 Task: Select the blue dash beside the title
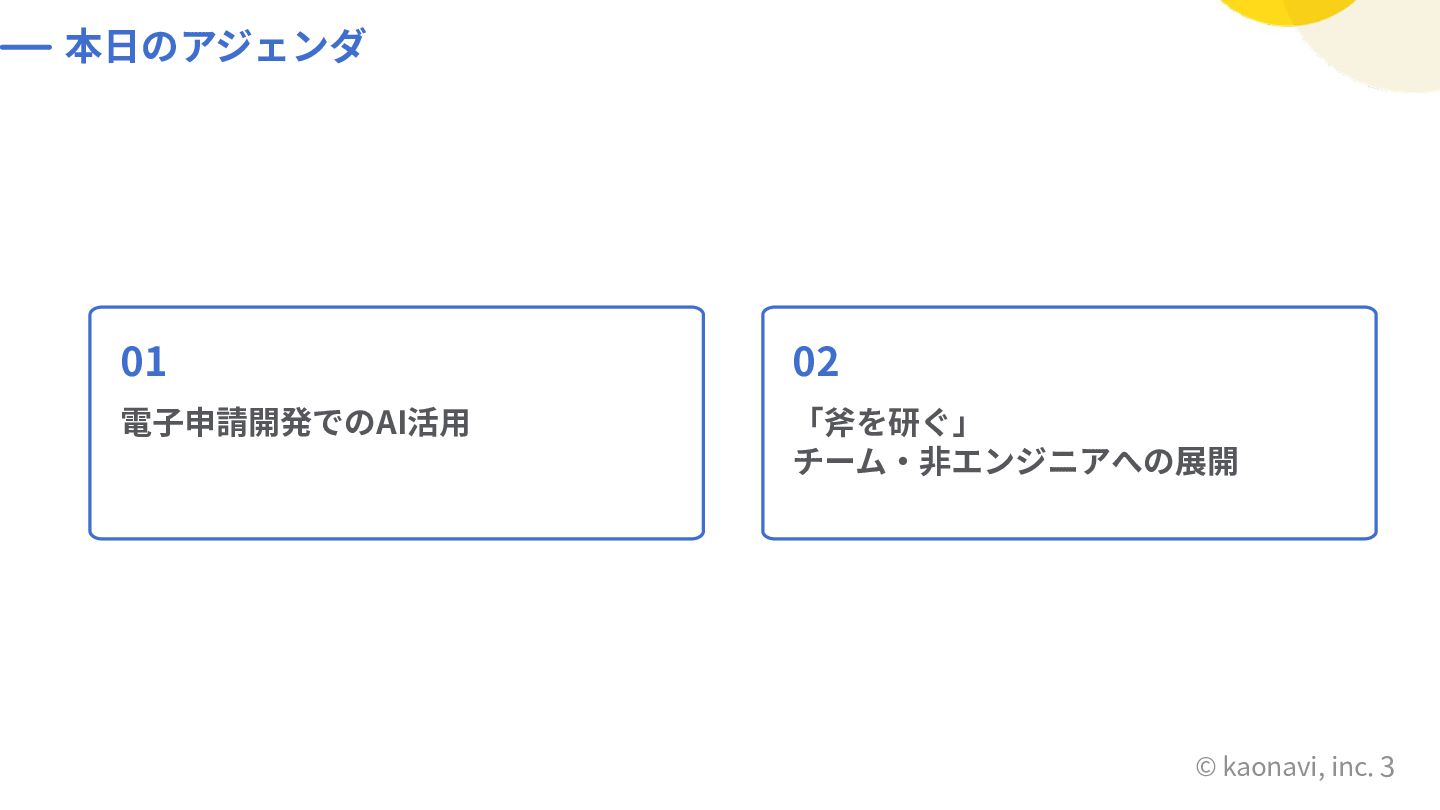[x=25, y=47]
